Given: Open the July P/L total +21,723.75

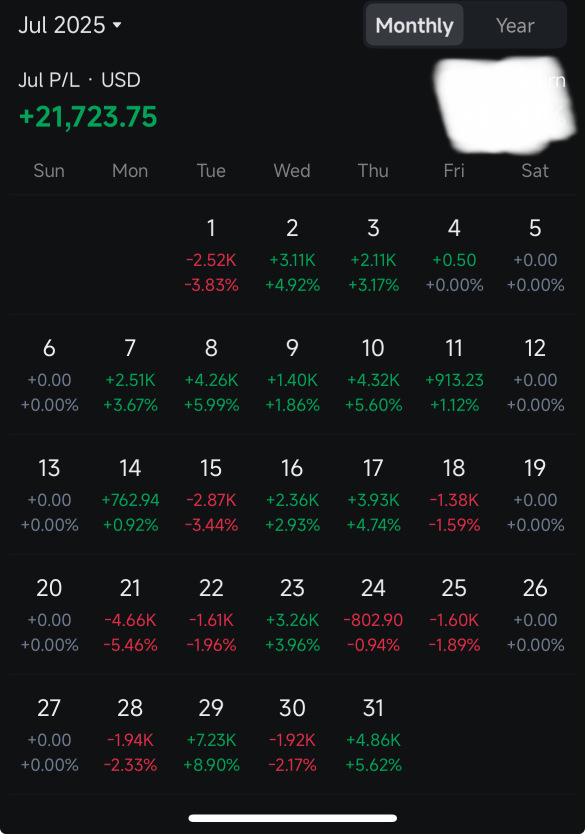Looking at the screenshot, I should (x=88, y=116).
